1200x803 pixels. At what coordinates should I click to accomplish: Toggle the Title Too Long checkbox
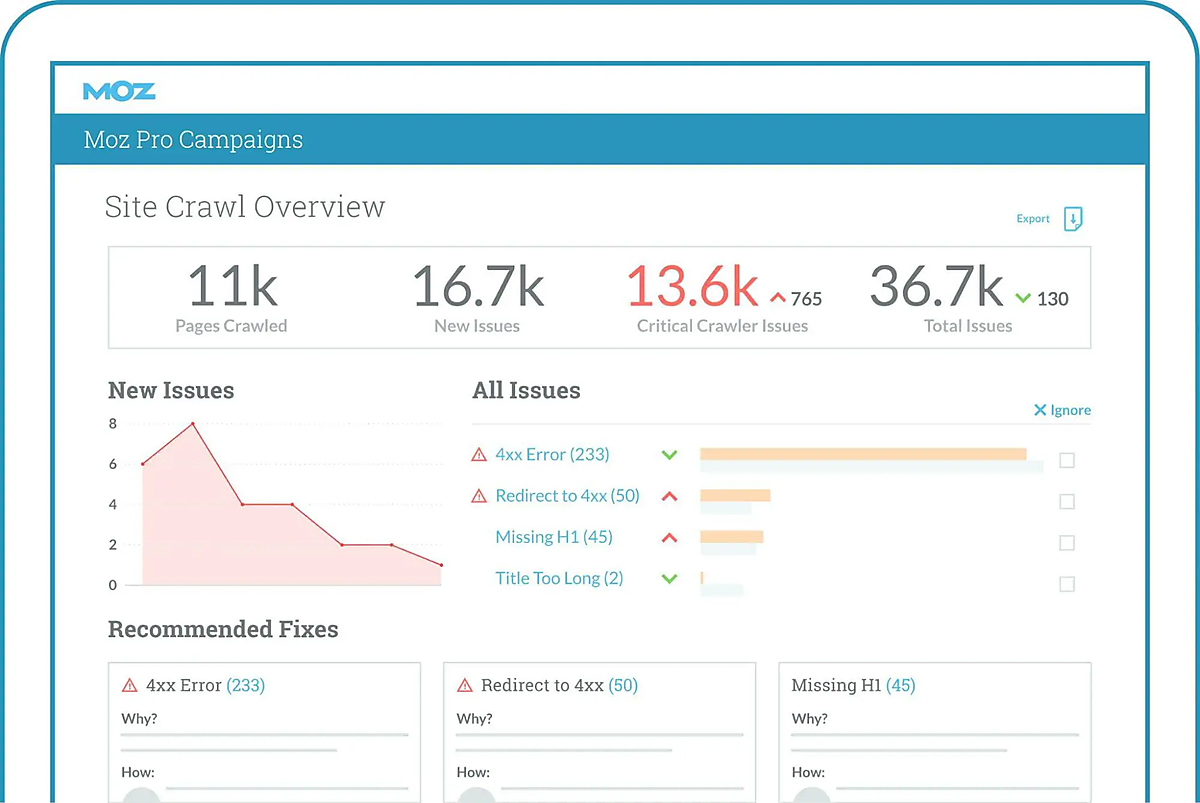pos(1067,584)
